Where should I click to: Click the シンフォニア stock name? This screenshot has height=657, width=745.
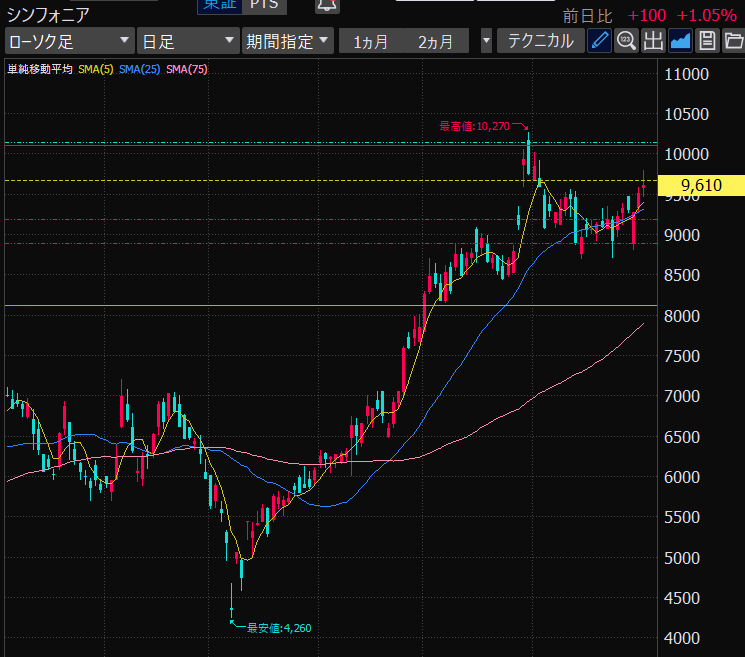[48, 15]
